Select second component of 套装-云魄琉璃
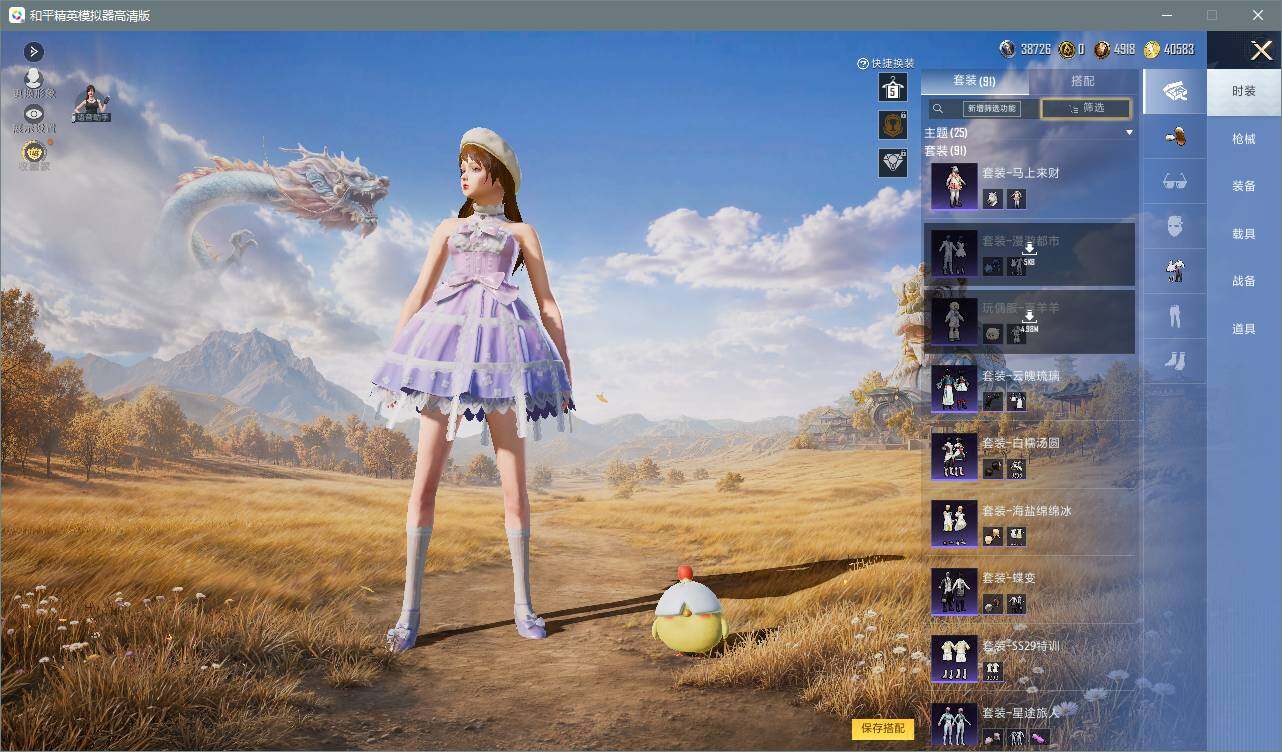Image resolution: width=1282 pixels, height=752 pixels. [1017, 401]
